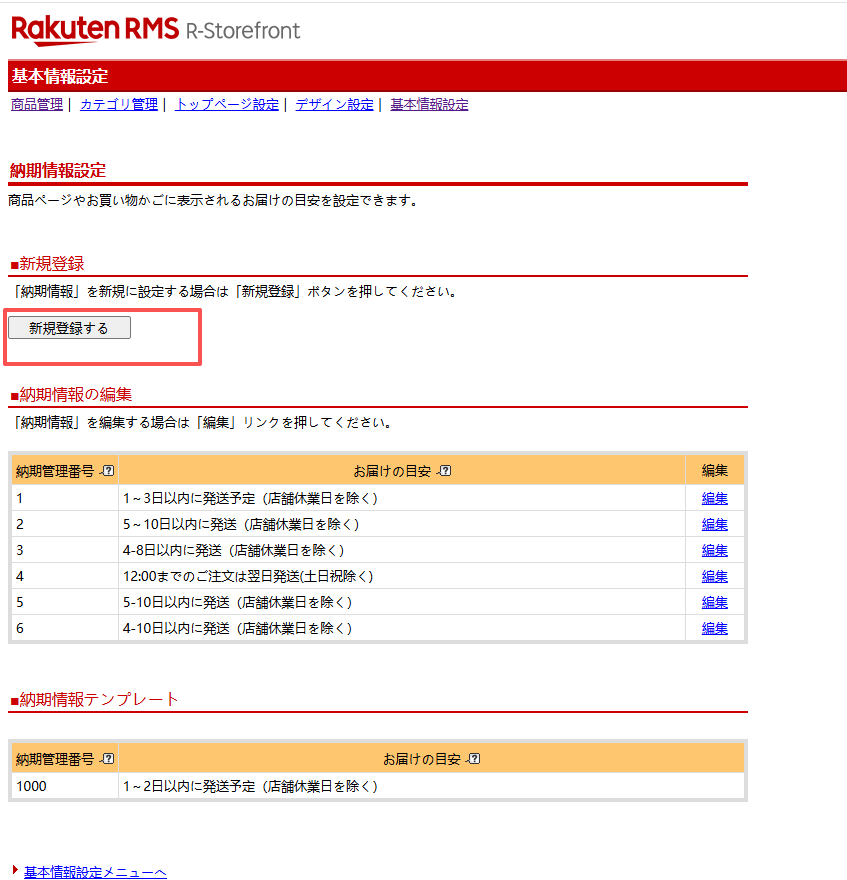Open help icon beside 納期管理番号 in template table
847x880 pixels.
108,759
